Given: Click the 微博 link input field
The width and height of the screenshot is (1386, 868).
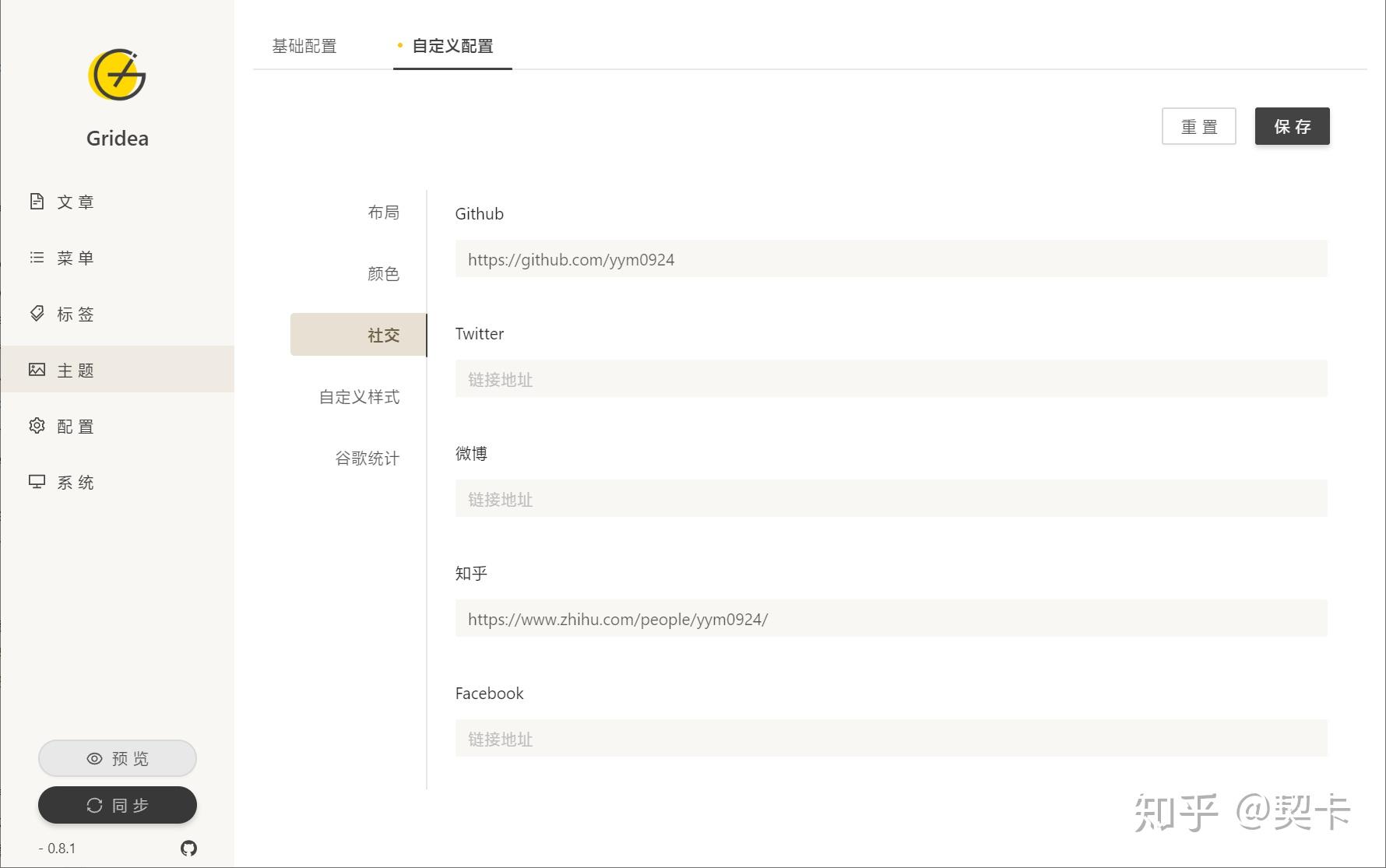Looking at the screenshot, I should pyautogui.click(x=892, y=498).
